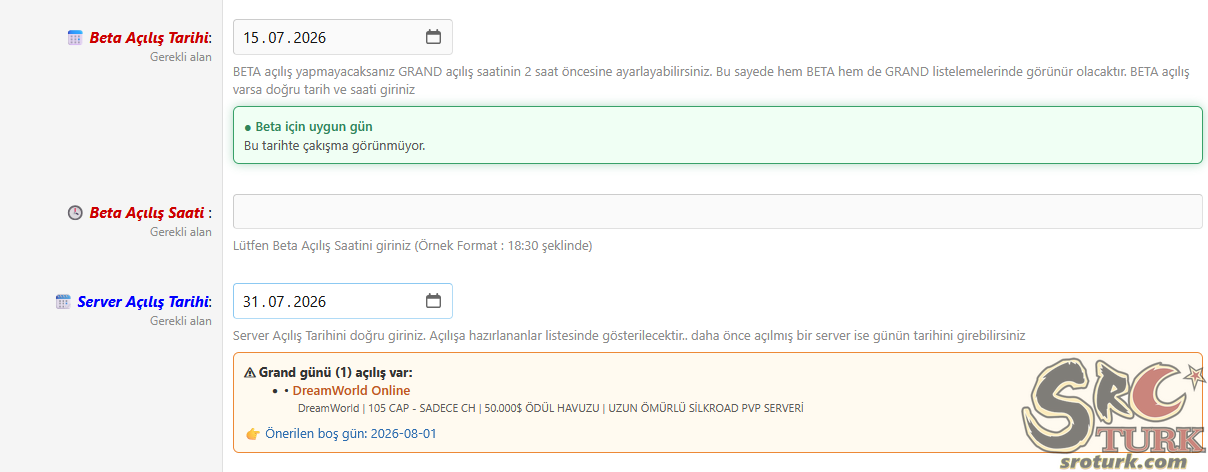The image size is (1208, 472).
Task: Click 'Gerekli alan' under Beta Açılış Saati
Action: tap(181, 232)
